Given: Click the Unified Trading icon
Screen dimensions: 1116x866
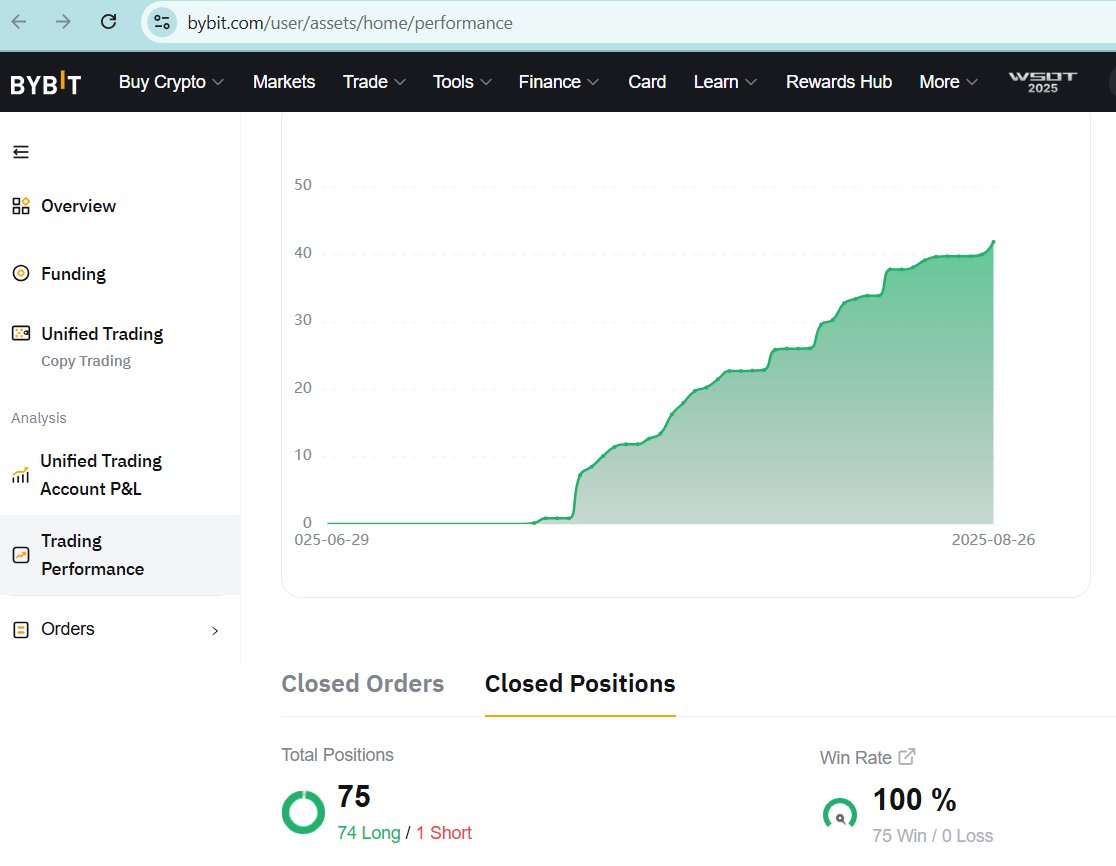Looking at the screenshot, I should point(21,333).
